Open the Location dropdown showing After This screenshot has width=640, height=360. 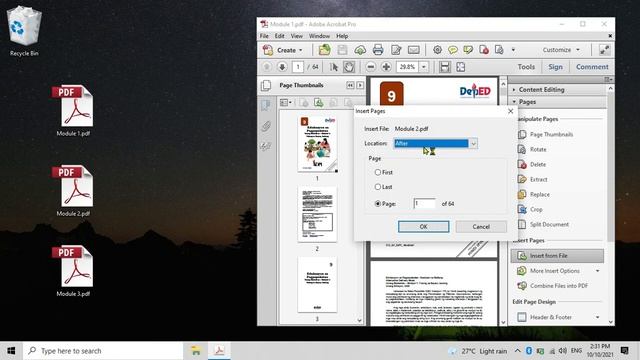coord(436,143)
